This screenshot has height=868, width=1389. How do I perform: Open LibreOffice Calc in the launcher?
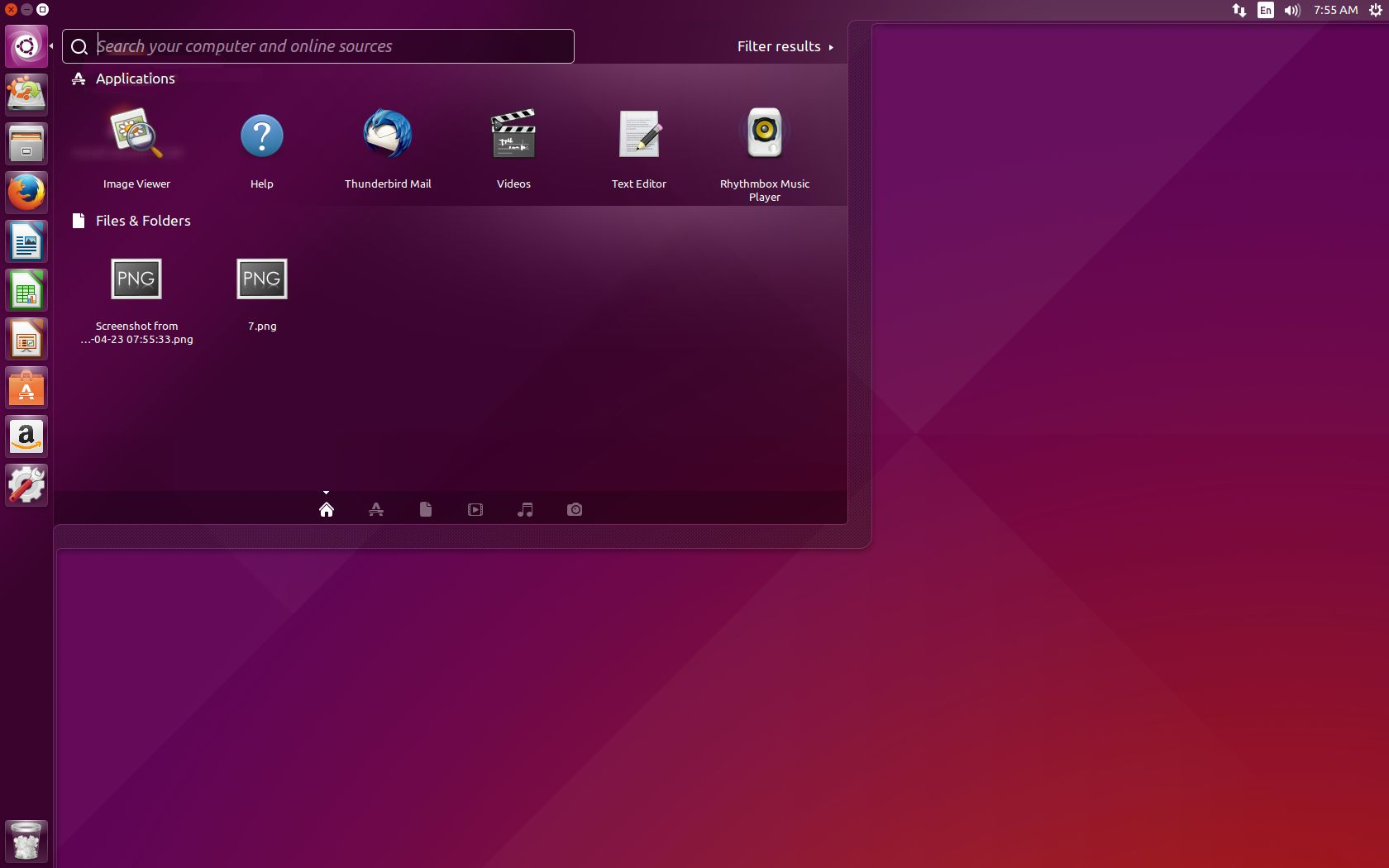[x=26, y=290]
